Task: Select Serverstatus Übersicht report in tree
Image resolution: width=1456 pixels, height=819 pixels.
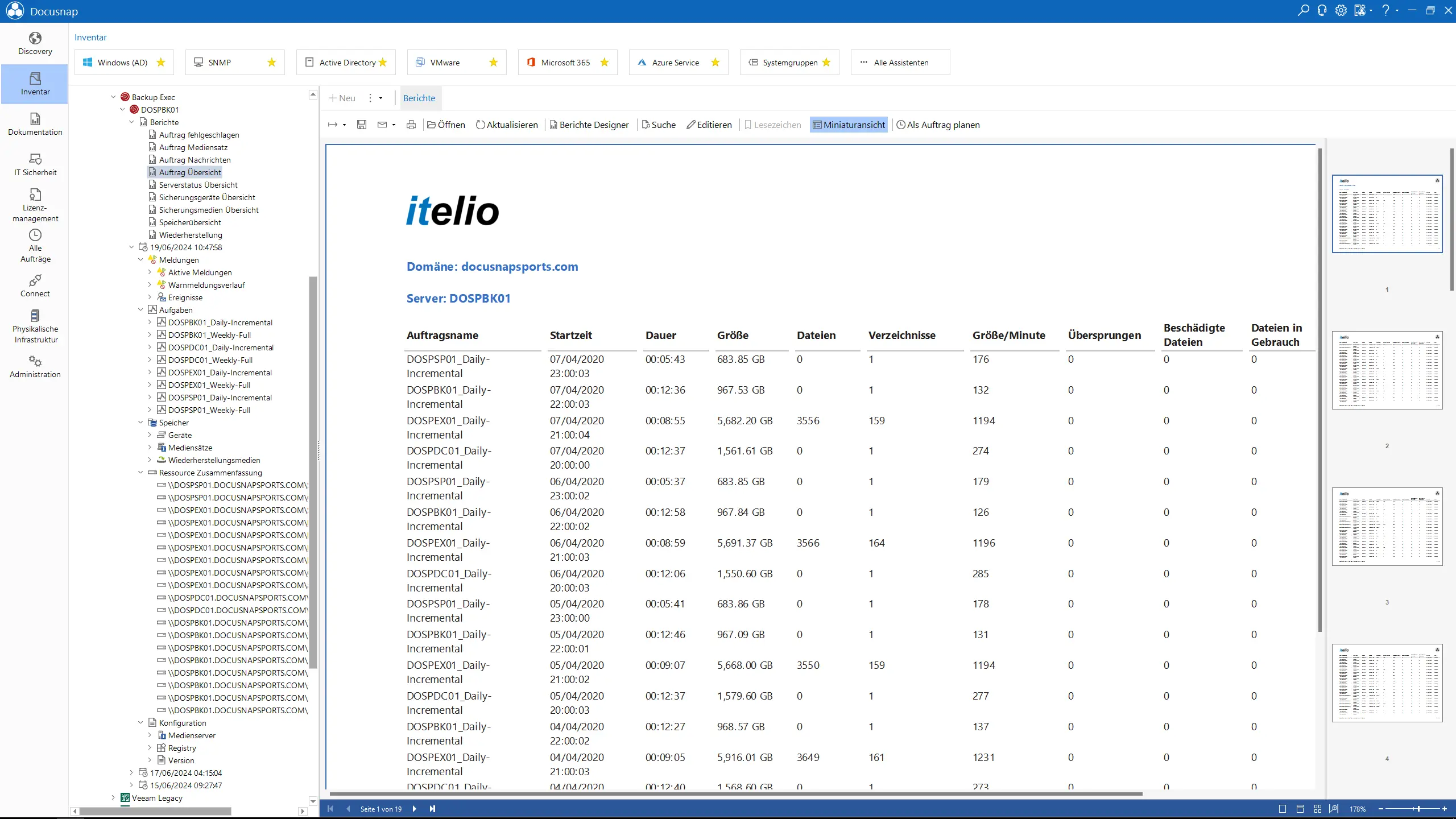Action: pos(198,185)
